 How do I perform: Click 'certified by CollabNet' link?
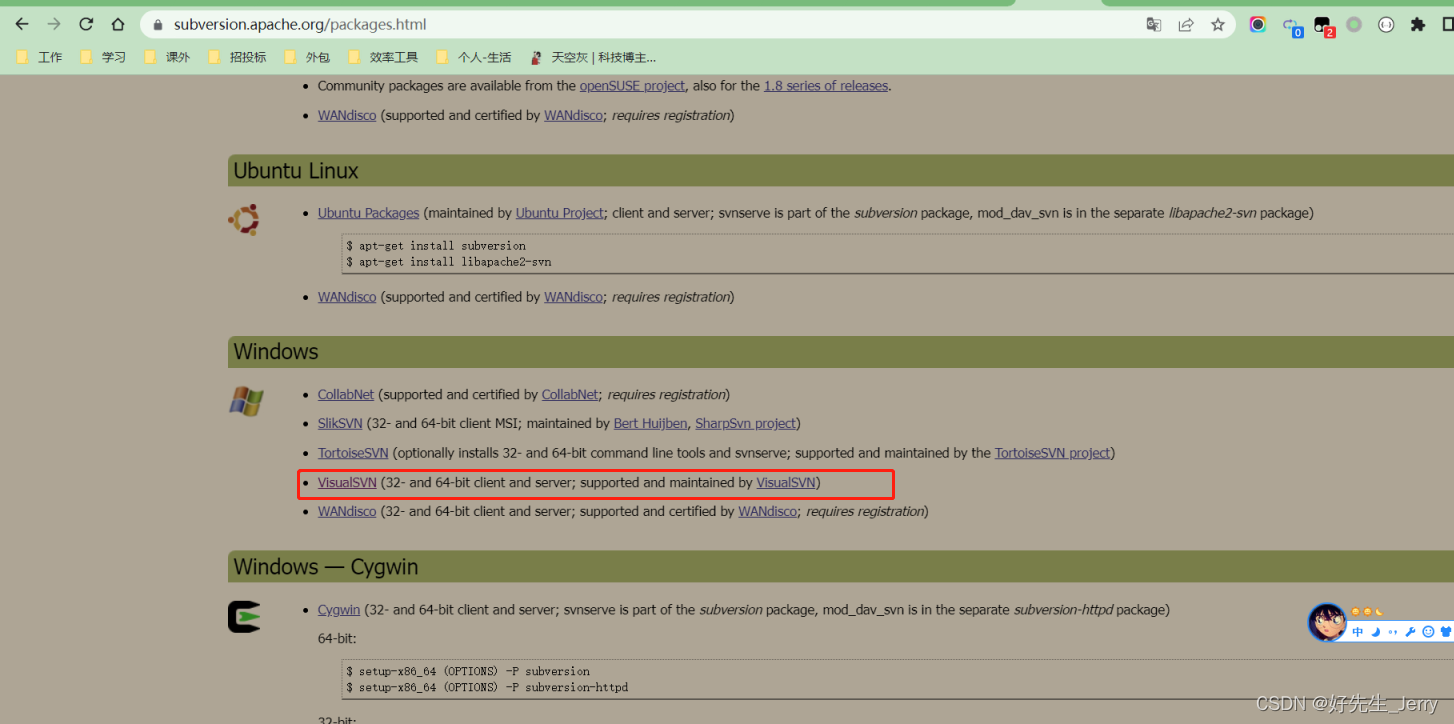point(570,395)
